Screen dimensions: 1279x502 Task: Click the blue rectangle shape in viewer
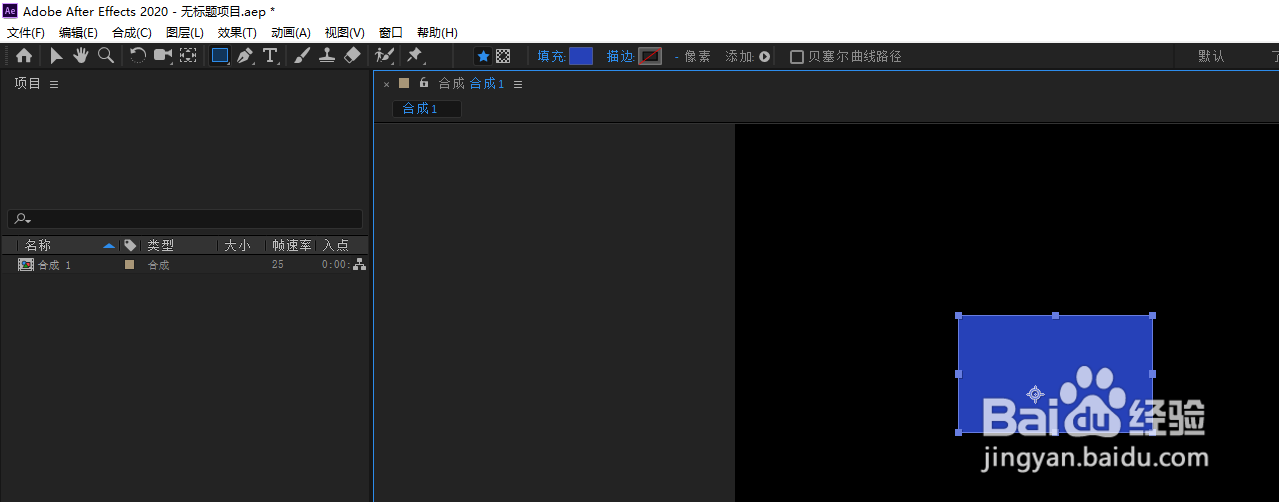pos(1055,374)
